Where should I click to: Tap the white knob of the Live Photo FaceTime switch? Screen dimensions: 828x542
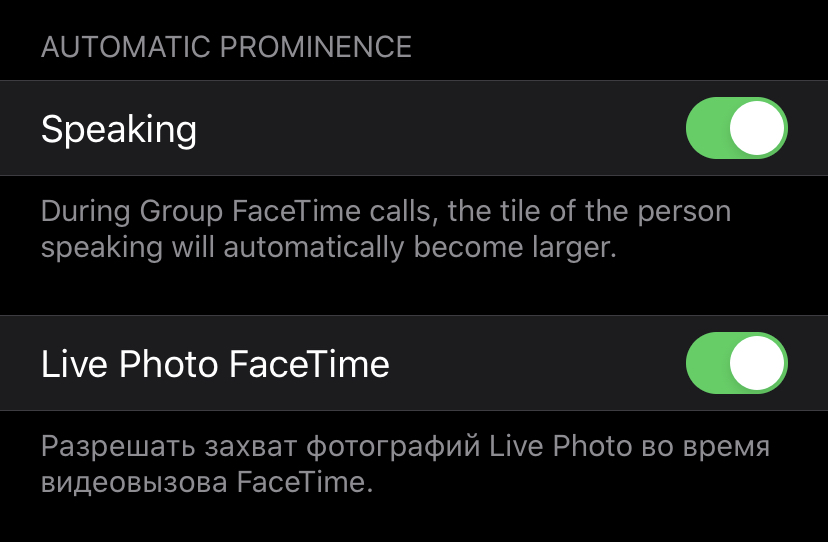click(757, 364)
